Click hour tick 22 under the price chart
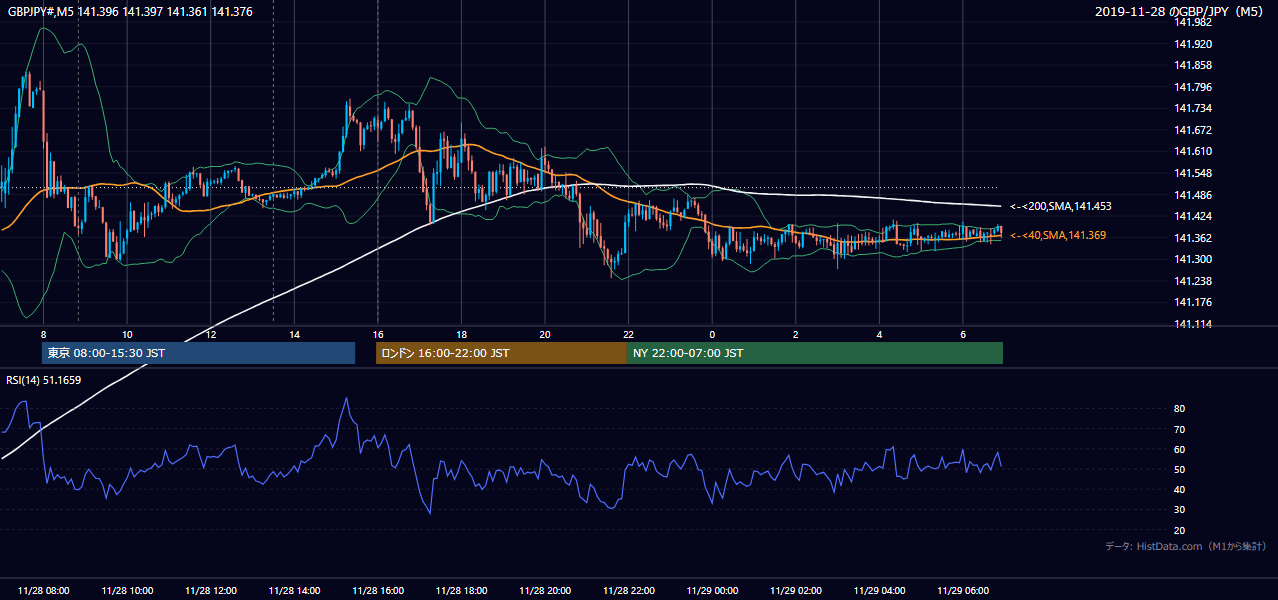 pos(628,334)
